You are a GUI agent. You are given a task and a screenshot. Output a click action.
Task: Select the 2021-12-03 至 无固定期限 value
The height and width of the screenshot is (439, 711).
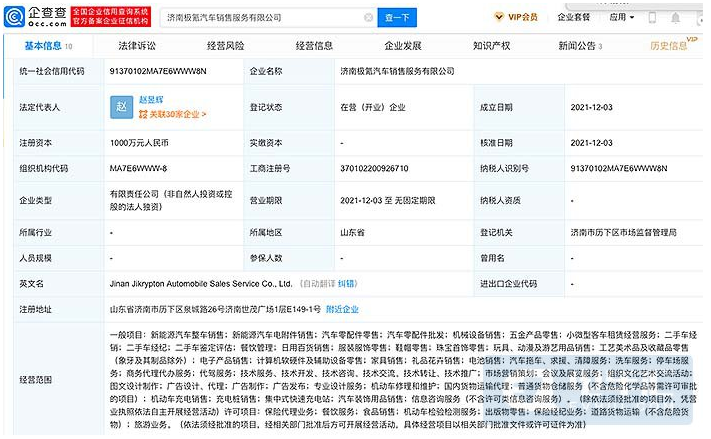point(388,200)
